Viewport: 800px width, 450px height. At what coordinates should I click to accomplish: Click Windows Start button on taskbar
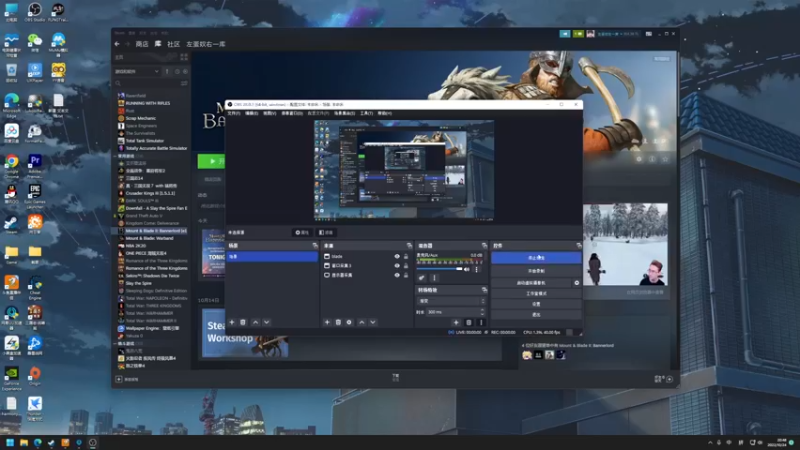click(10, 442)
